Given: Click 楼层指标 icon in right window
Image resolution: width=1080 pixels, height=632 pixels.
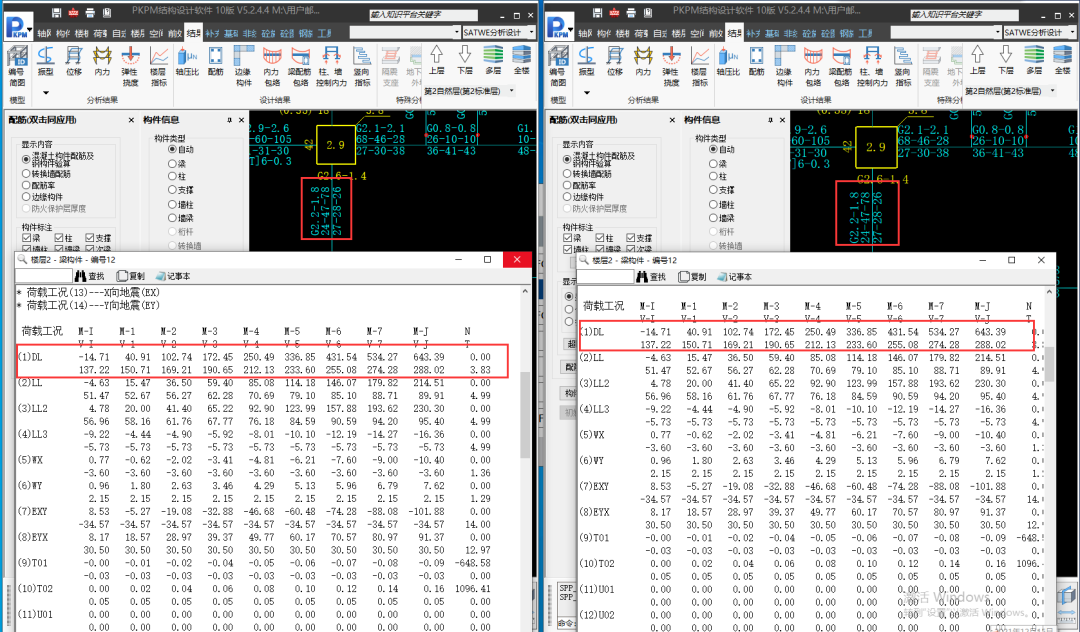Looking at the screenshot, I should pyautogui.click(x=699, y=66).
